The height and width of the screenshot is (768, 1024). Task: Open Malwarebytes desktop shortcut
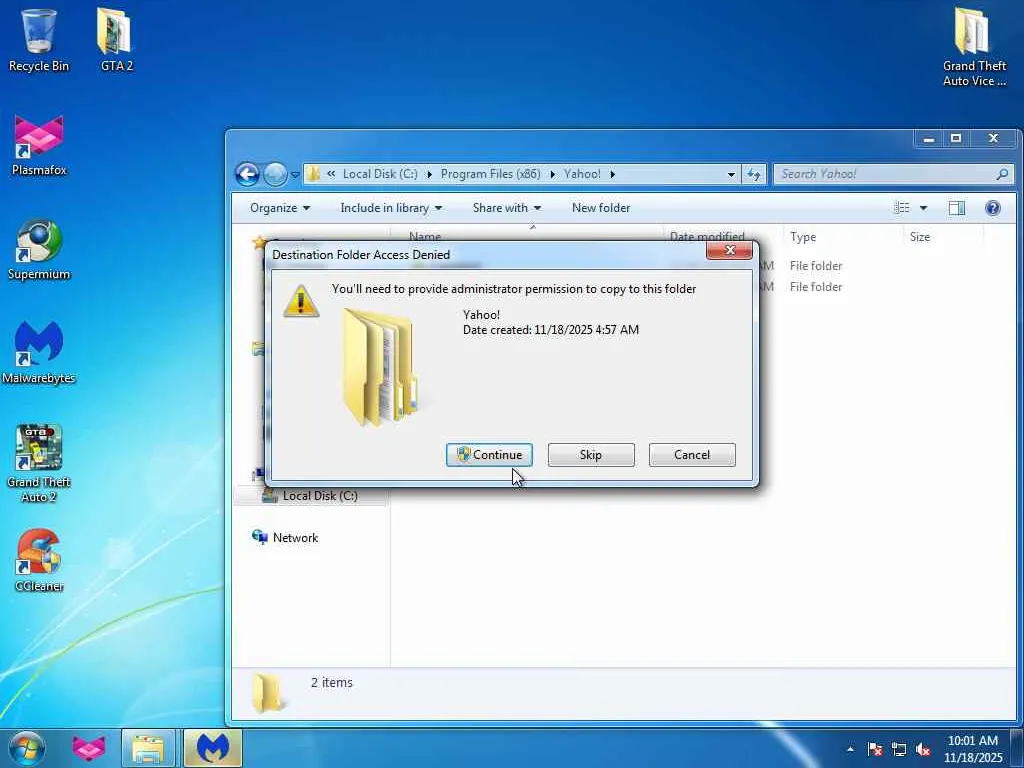coord(39,353)
